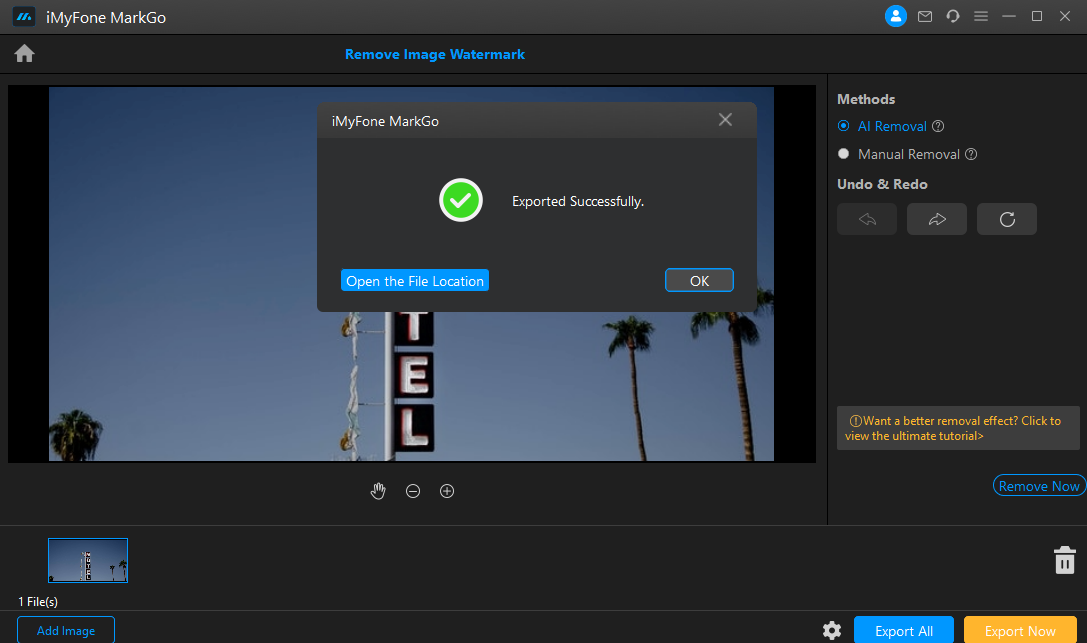The width and height of the screenshot is (1087, 643).
Task: Go to the Home screen icon
Action: (x=24, y=54)
